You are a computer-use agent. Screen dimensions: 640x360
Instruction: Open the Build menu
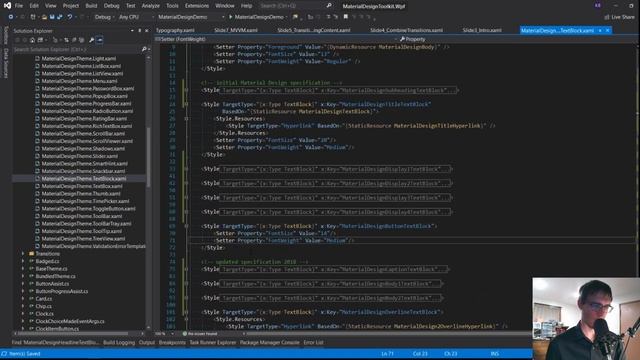pos(91,6)
